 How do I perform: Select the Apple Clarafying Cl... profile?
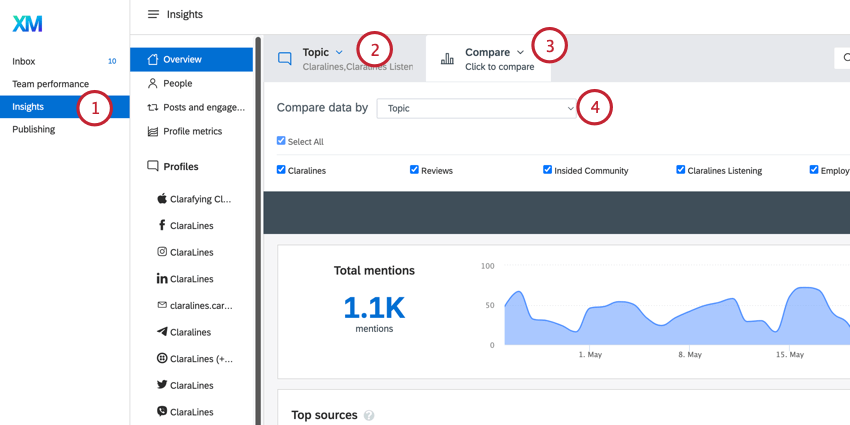coord(194,199)
